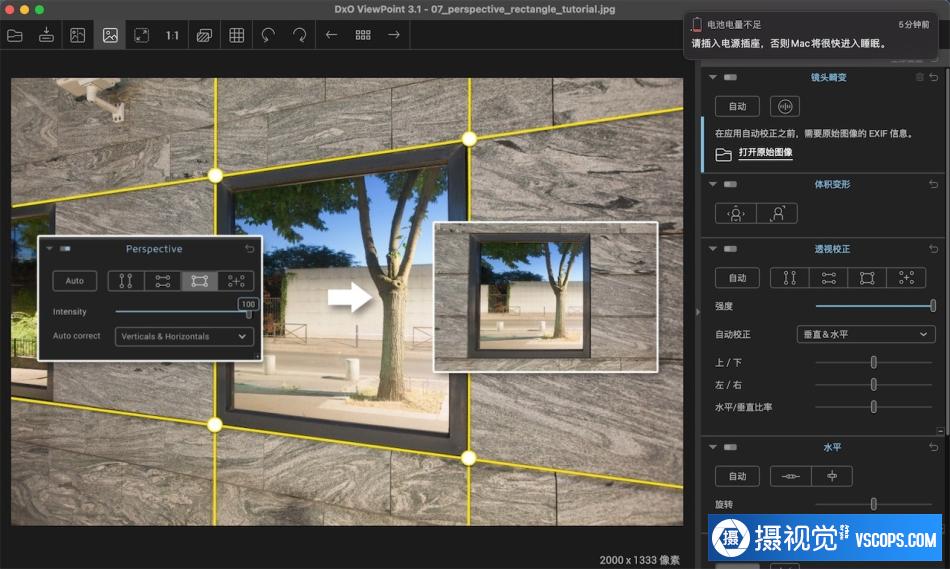
Task: Set zoom to 1:1
Action: pos(172,35)
